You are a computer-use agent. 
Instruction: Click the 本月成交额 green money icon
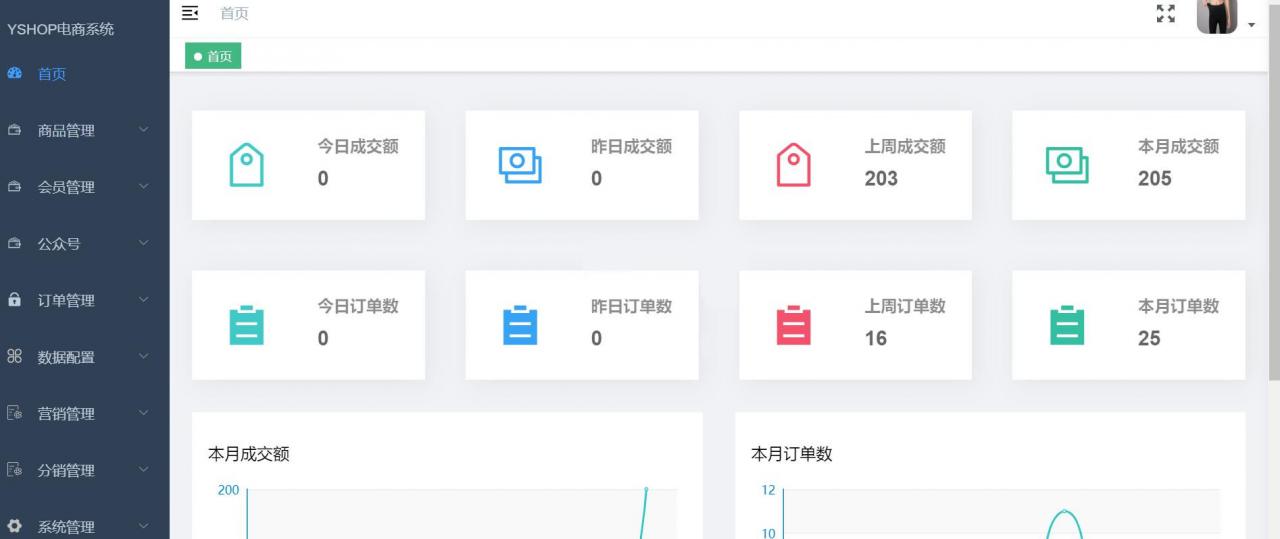(x=1067, y=165)
